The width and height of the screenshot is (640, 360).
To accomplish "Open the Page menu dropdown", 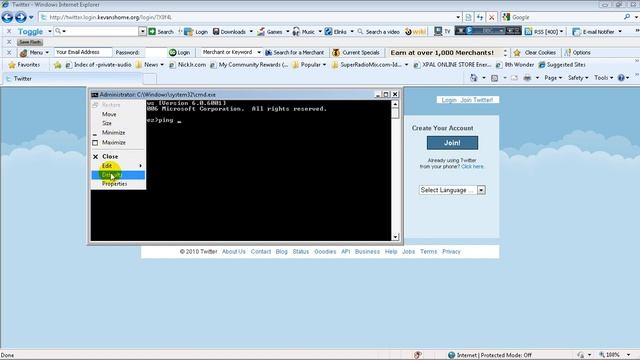I will click(x=553, y=78).
